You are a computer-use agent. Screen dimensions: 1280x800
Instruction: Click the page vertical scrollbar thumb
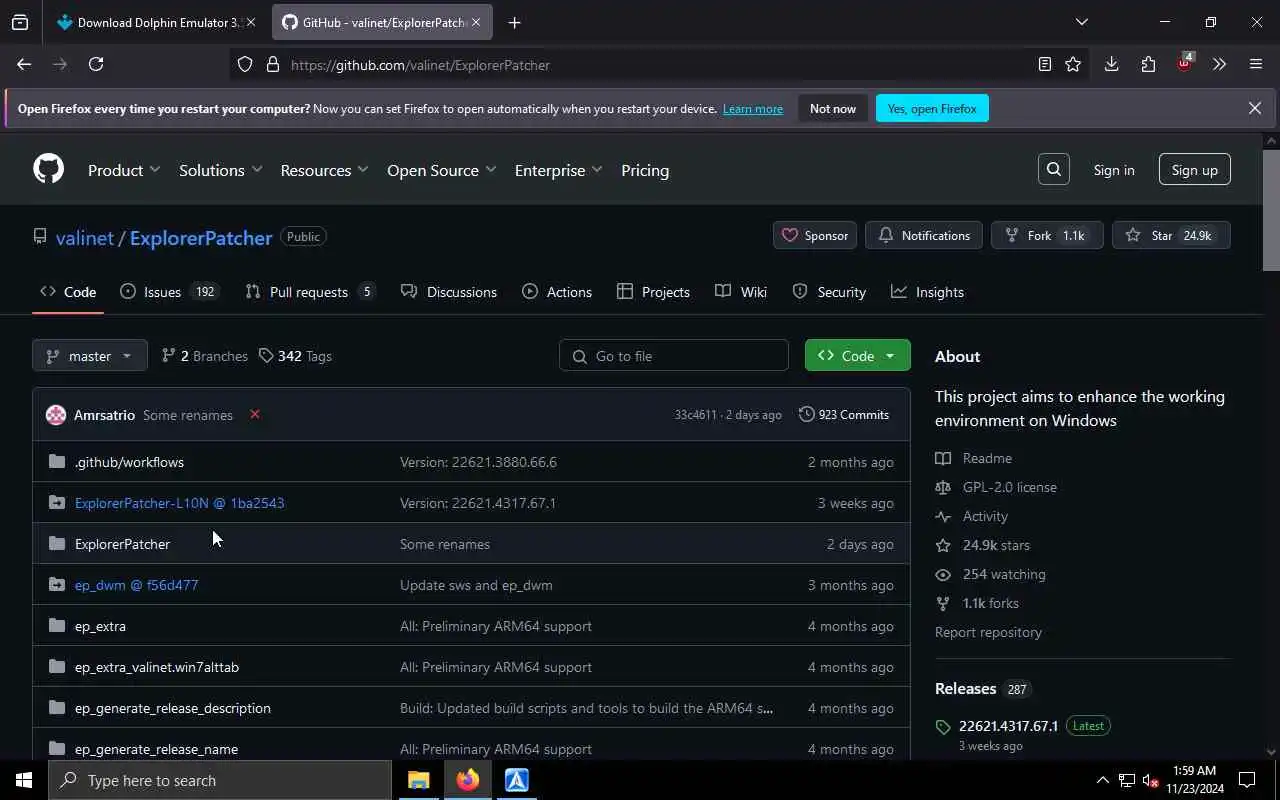[x=1271, y=210]
